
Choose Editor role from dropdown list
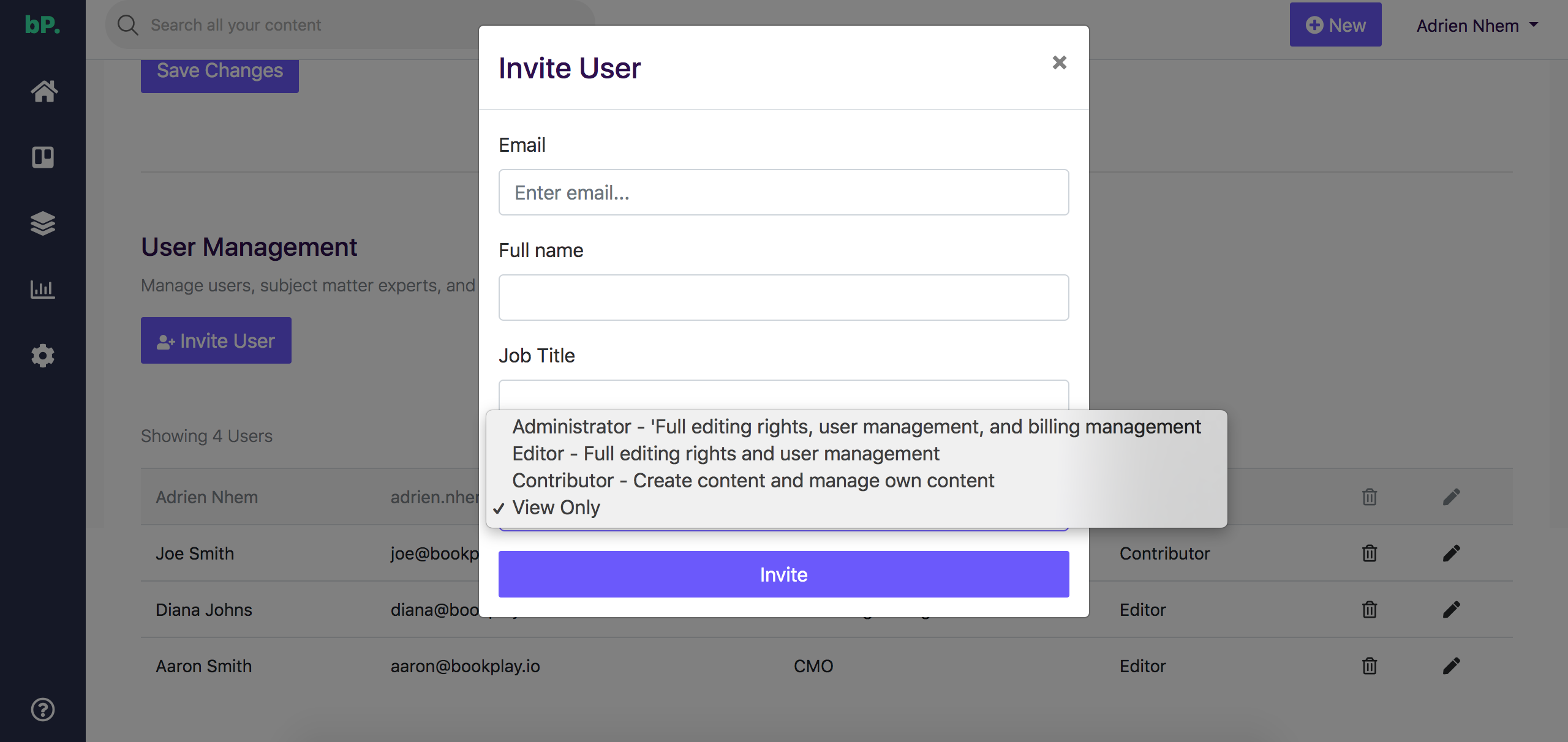(726, 454)
